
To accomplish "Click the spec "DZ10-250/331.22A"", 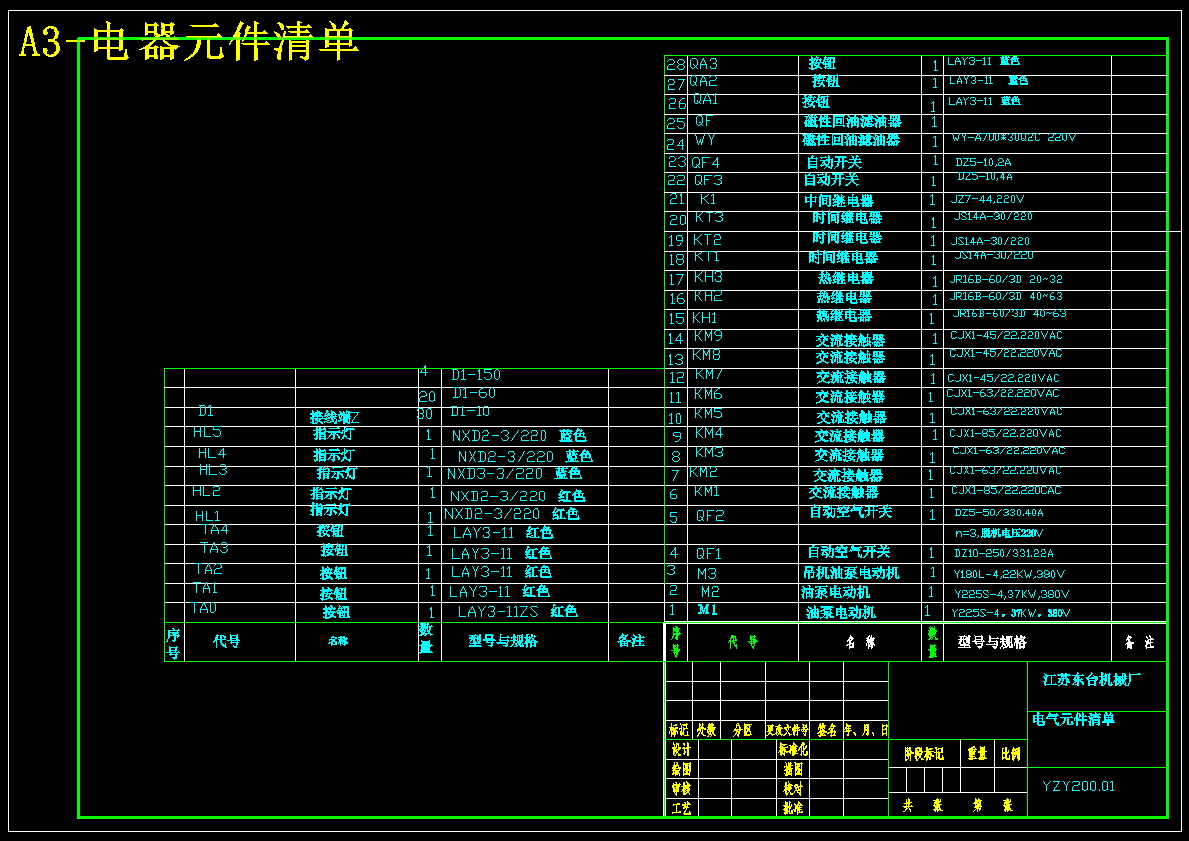I will (1004, 554).
